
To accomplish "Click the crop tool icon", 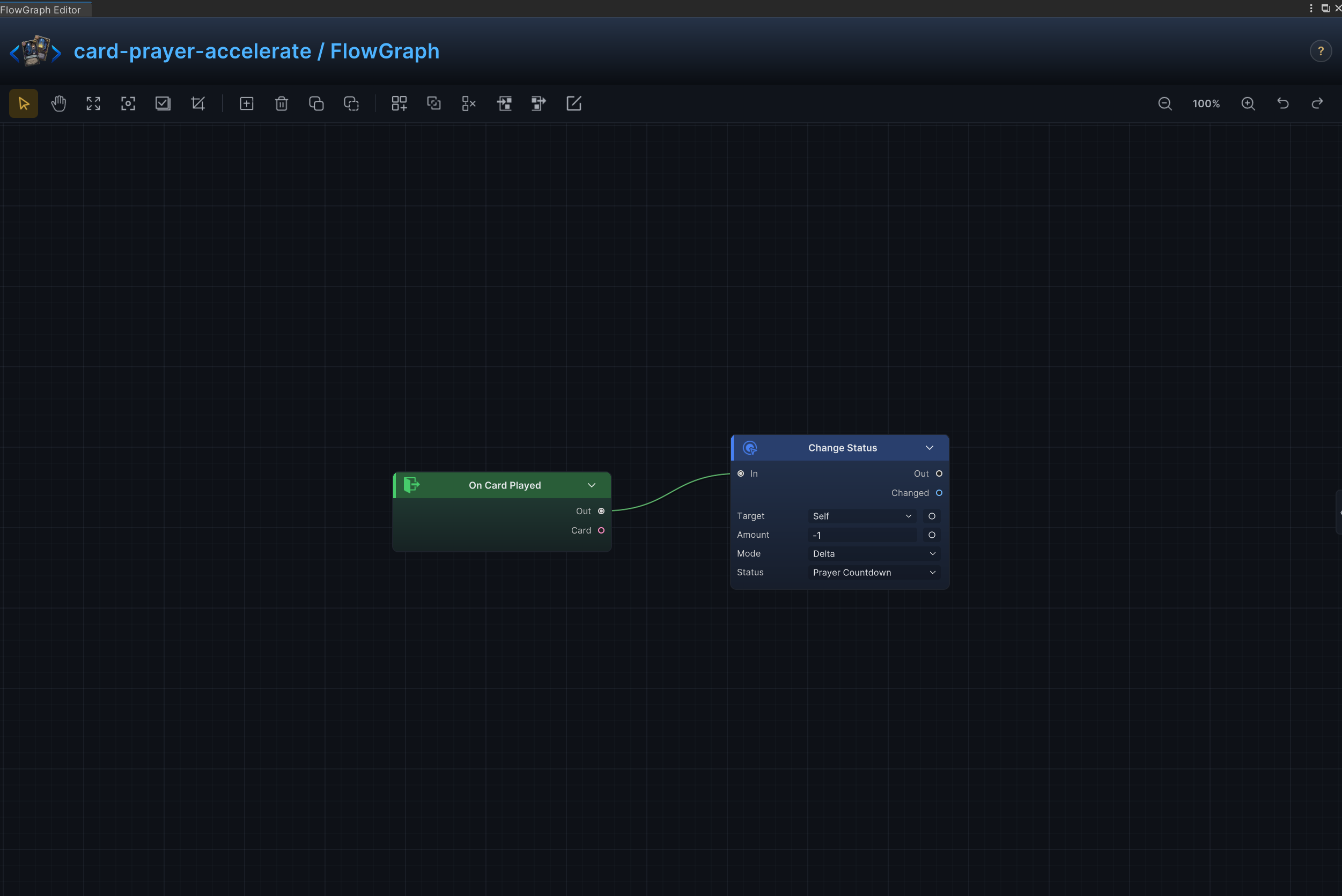I will (x=198, y=103).
